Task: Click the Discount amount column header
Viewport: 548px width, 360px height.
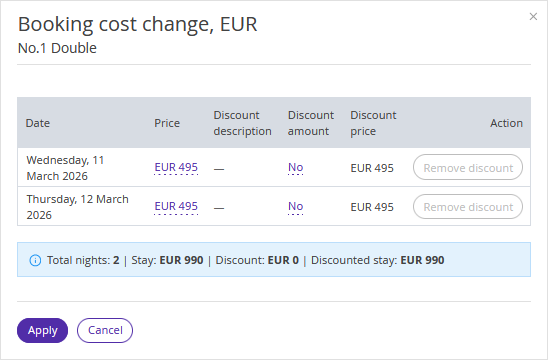Action: coord(311,123)
